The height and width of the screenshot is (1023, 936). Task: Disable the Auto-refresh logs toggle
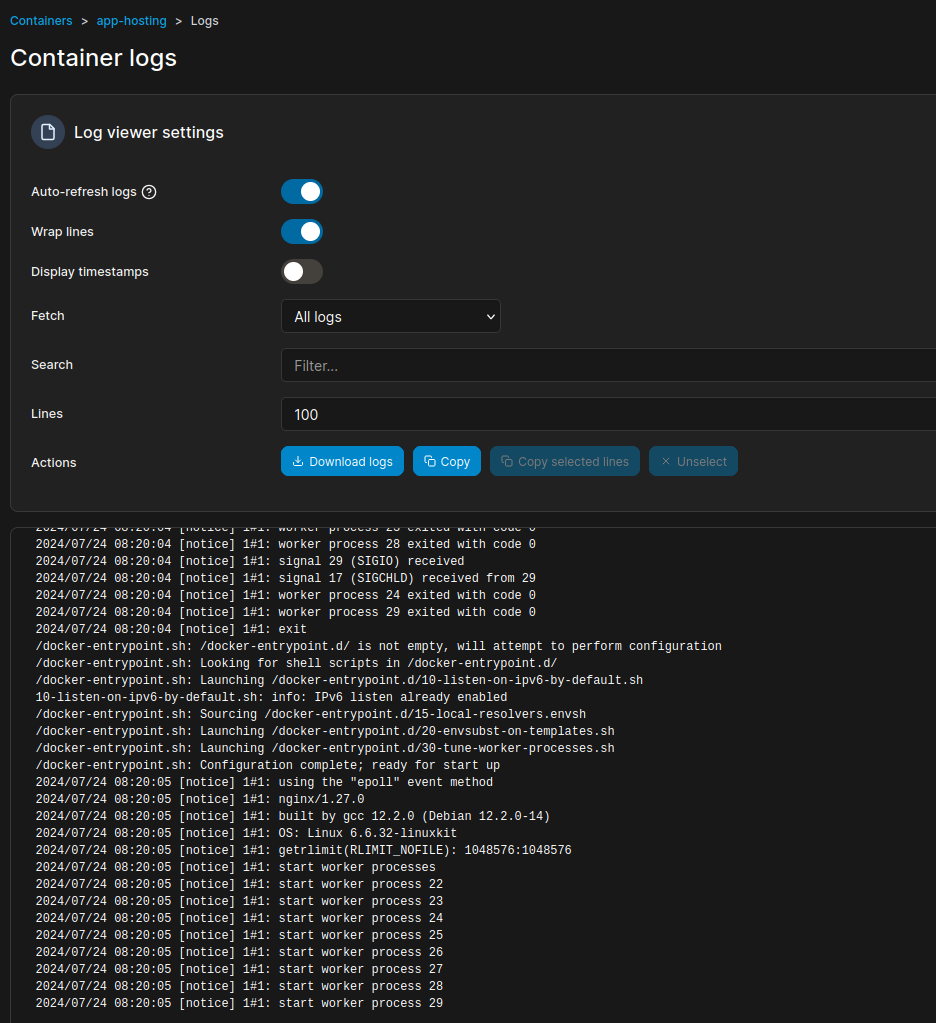click(x=302, y=192)
